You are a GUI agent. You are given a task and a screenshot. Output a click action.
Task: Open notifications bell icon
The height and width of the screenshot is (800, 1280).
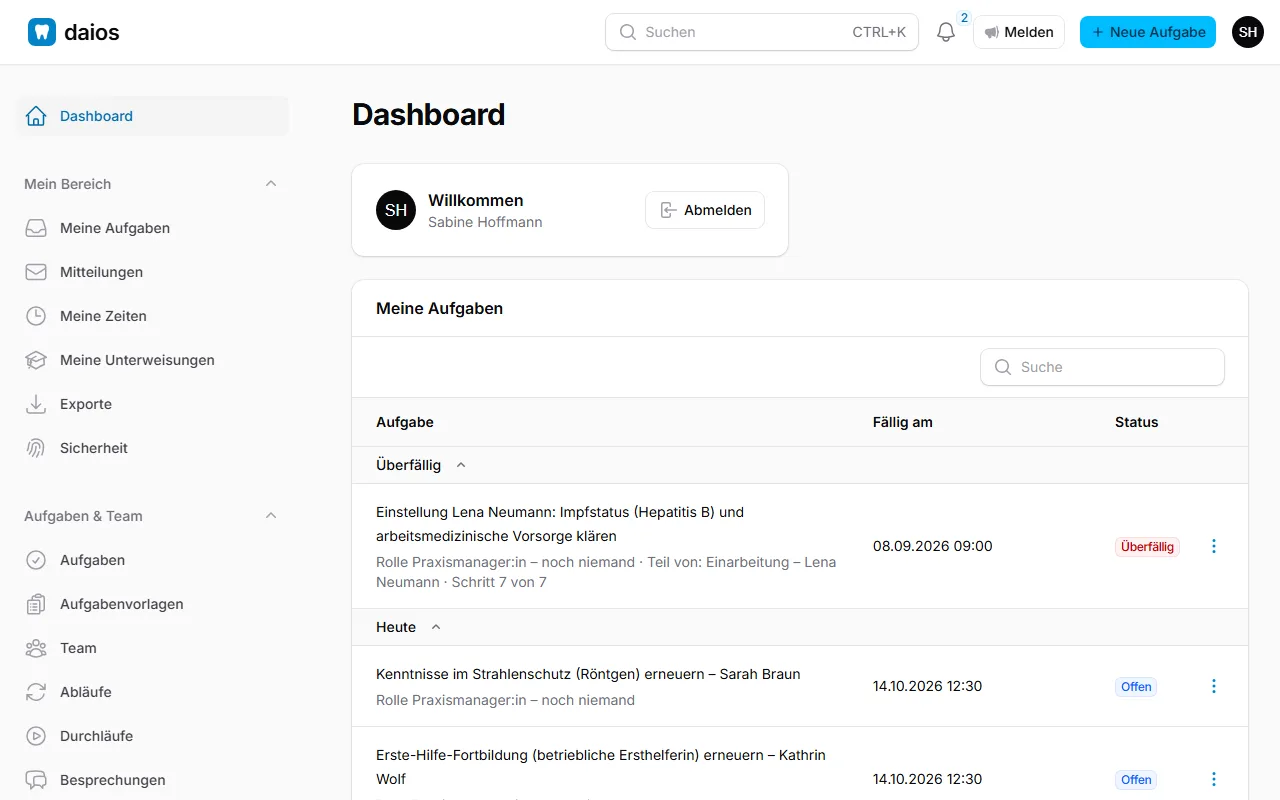pos(946,32)
